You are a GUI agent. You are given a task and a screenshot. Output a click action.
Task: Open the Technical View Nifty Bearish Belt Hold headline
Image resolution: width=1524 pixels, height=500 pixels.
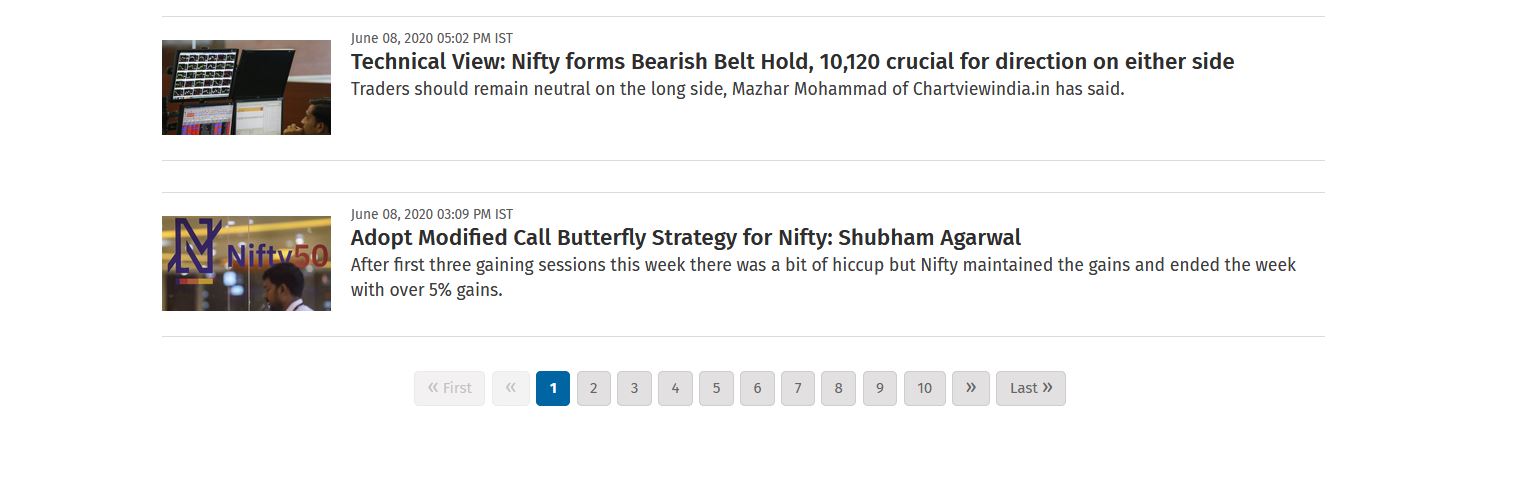[792, 61]
